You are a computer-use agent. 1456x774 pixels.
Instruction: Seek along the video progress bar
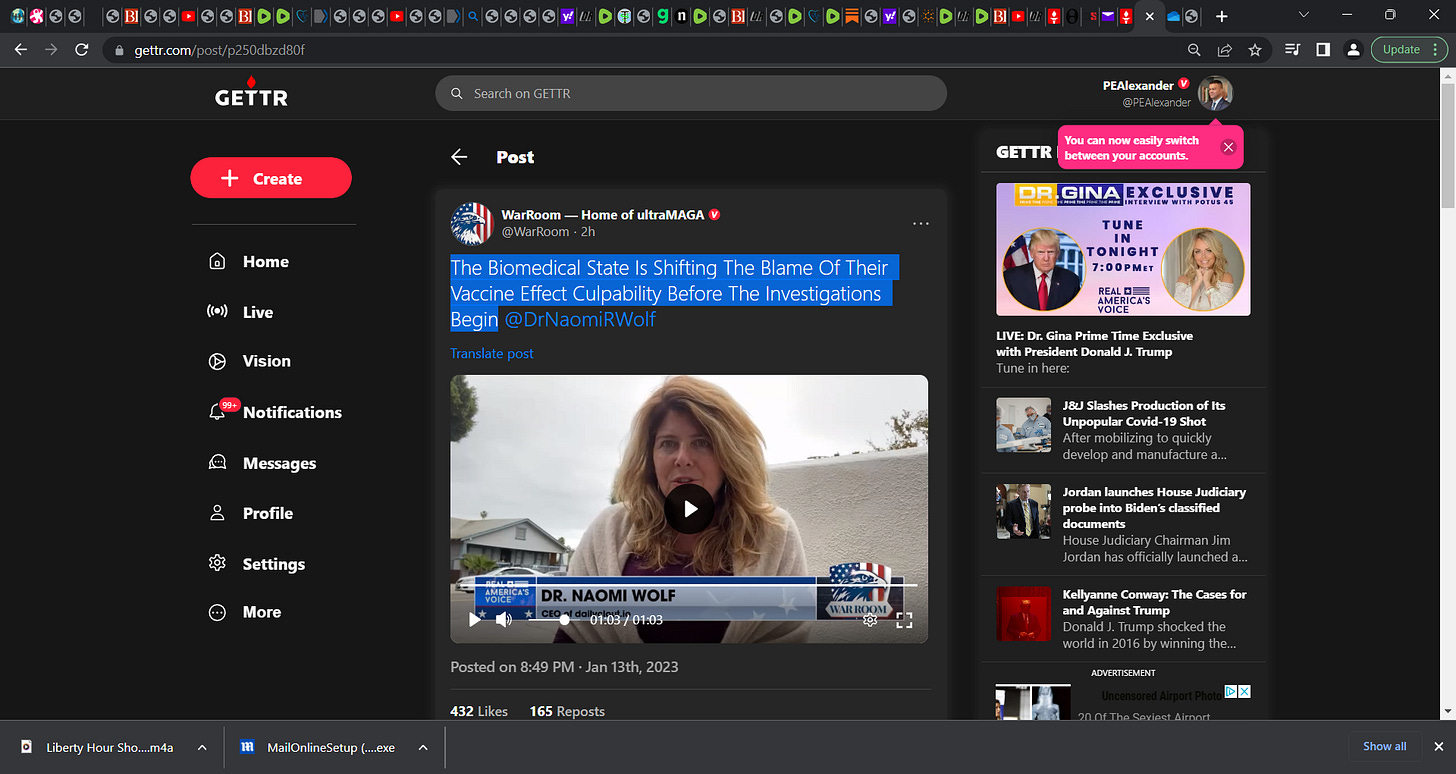coord(689,584)
